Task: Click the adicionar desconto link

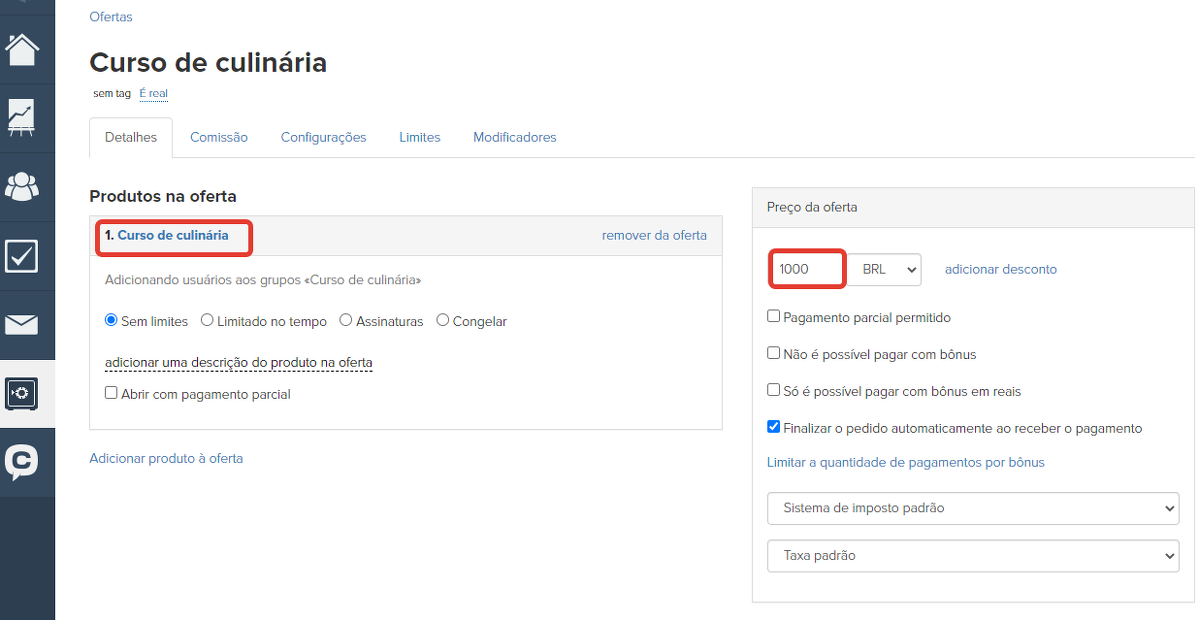Action: point(1000,269)
